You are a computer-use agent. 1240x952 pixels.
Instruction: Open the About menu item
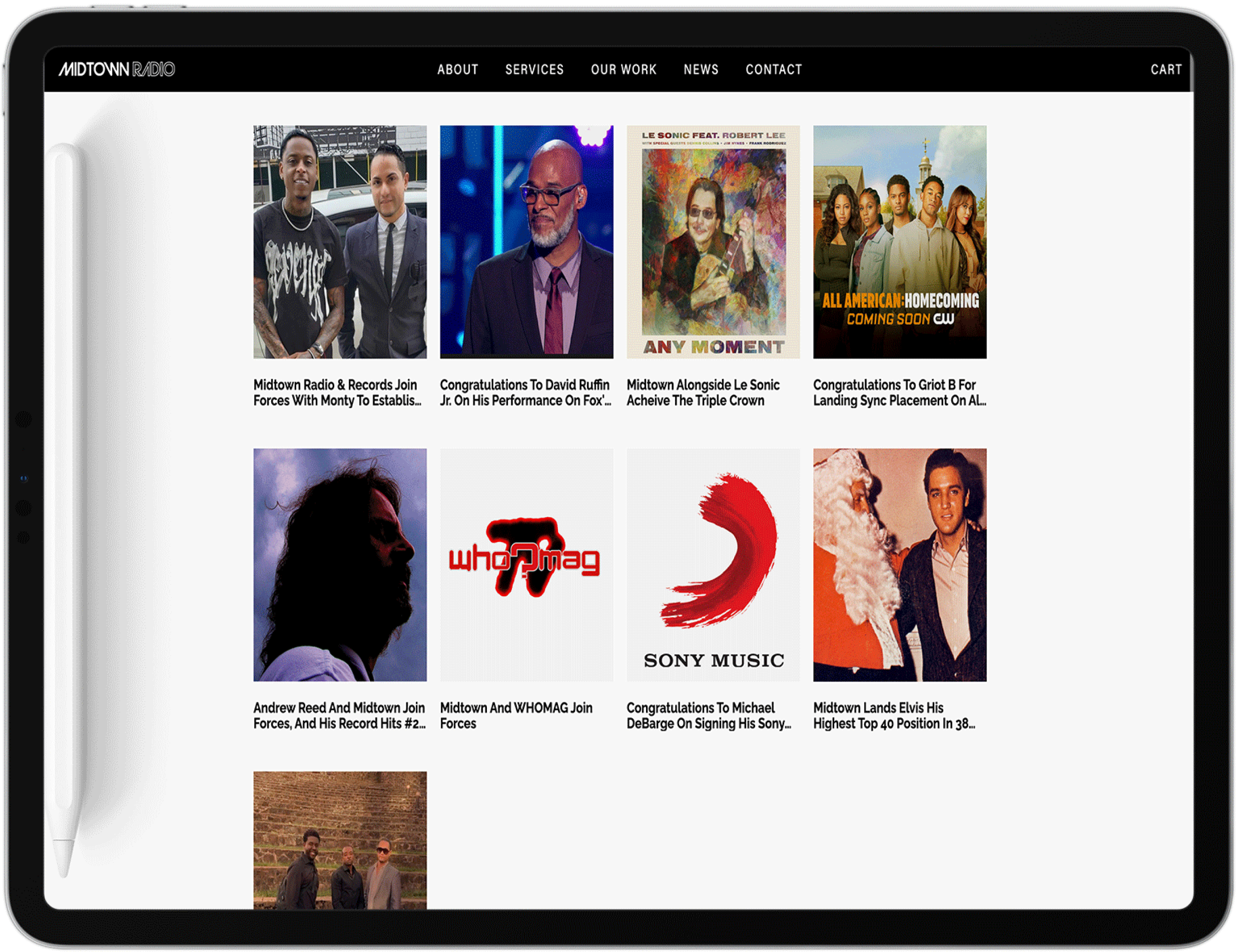(x=458, y=70)
